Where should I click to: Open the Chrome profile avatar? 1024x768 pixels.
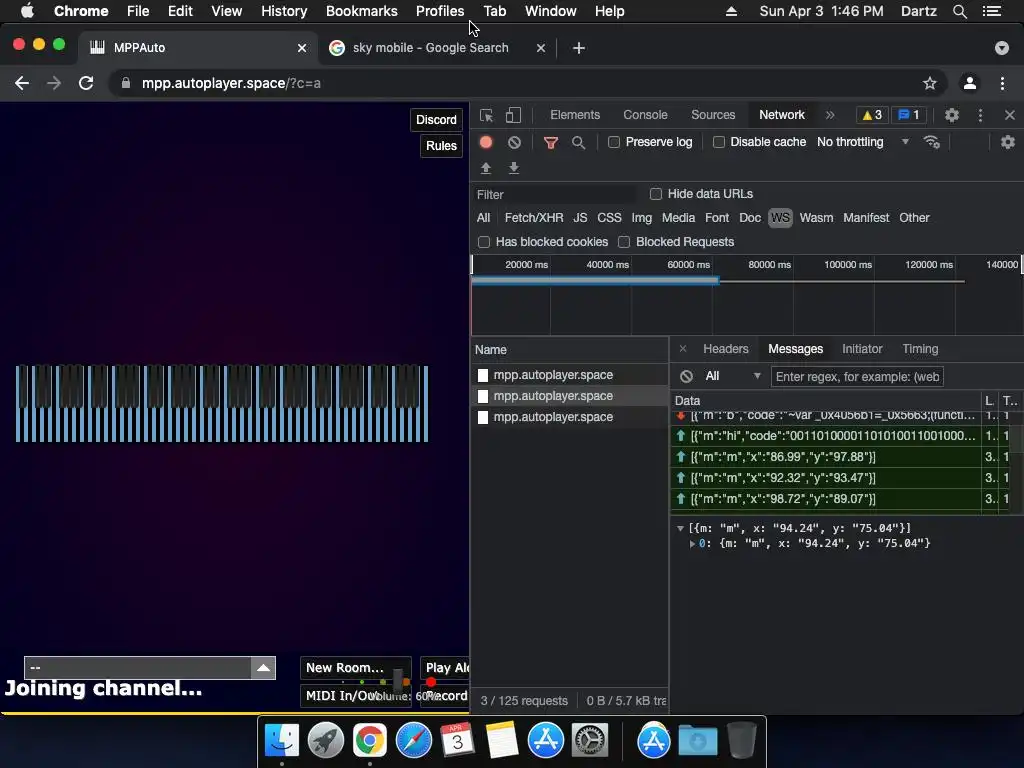pyautogui.click(x=970, y=83)
